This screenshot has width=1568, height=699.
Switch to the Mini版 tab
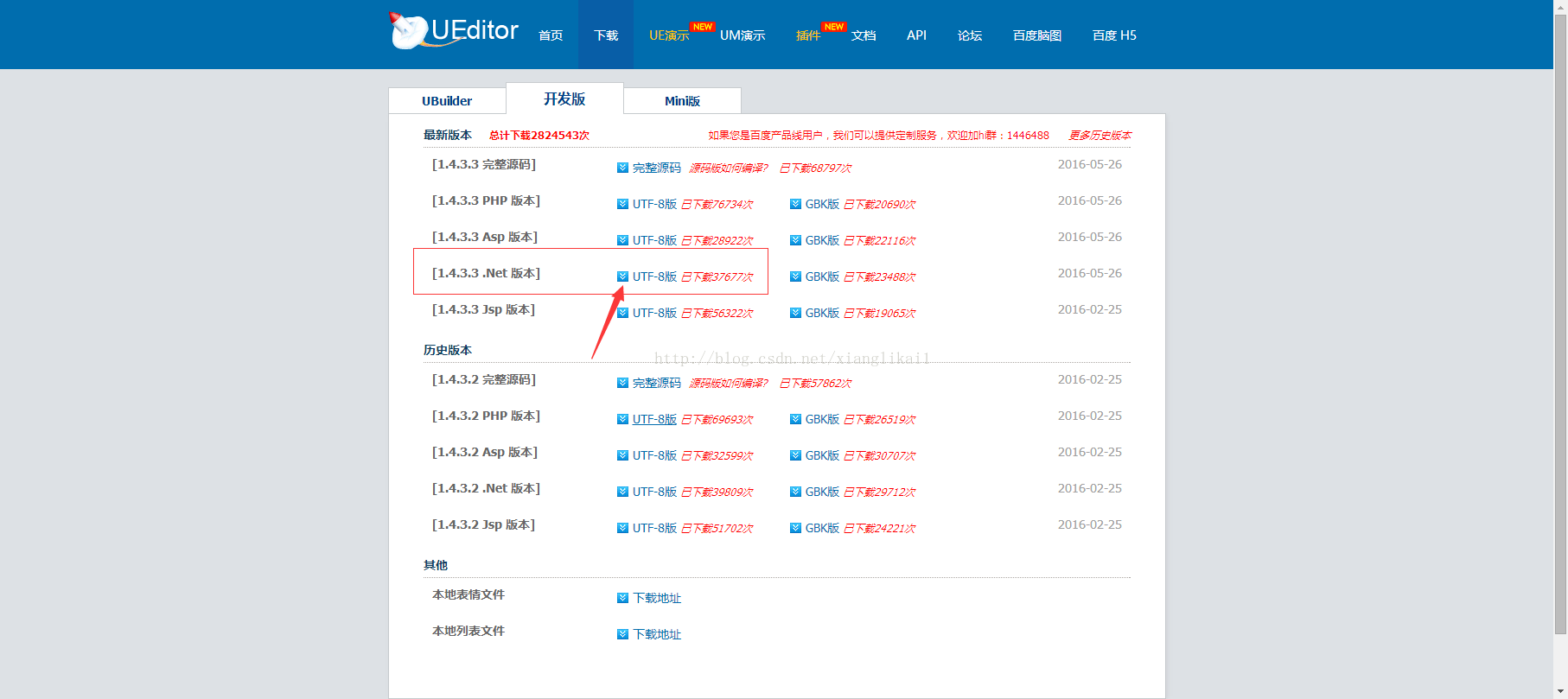(682, 101)
